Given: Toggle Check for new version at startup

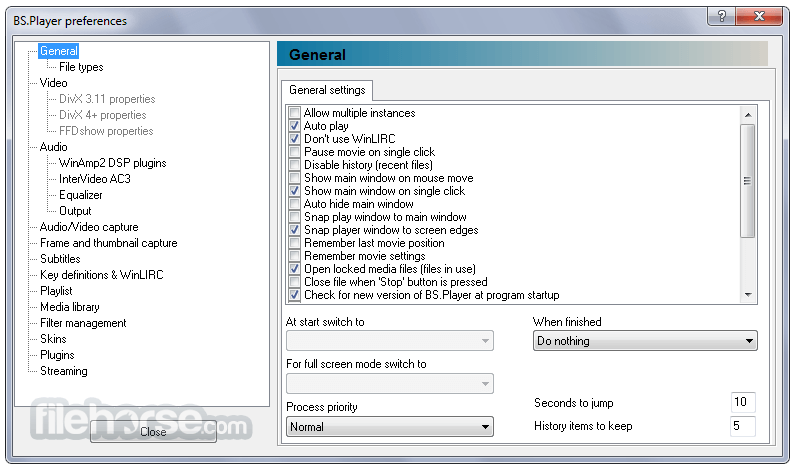Looking at the screenshot, I should click(x=294, y=295).
